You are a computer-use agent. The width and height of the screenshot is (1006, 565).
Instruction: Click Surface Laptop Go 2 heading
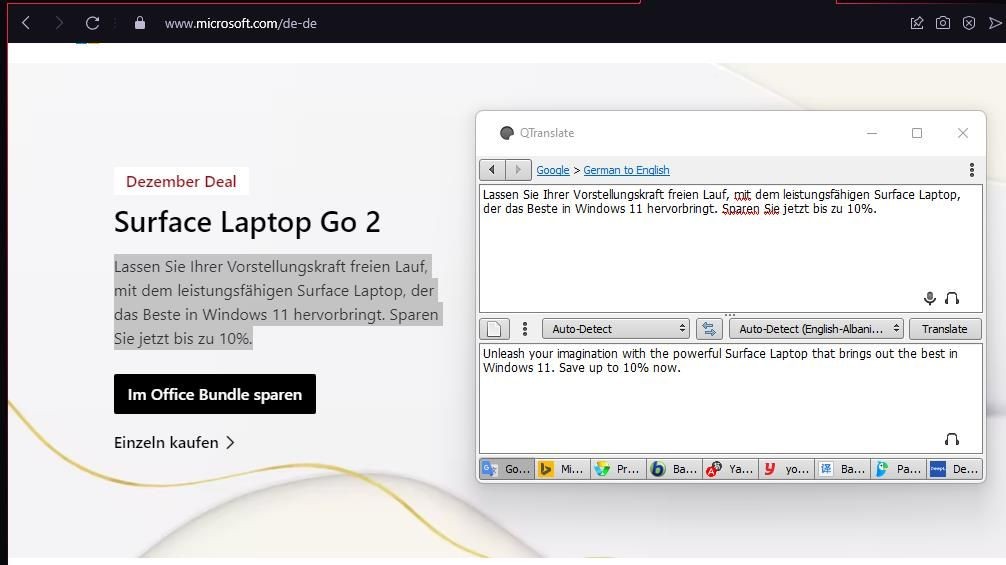coord(247,222)
